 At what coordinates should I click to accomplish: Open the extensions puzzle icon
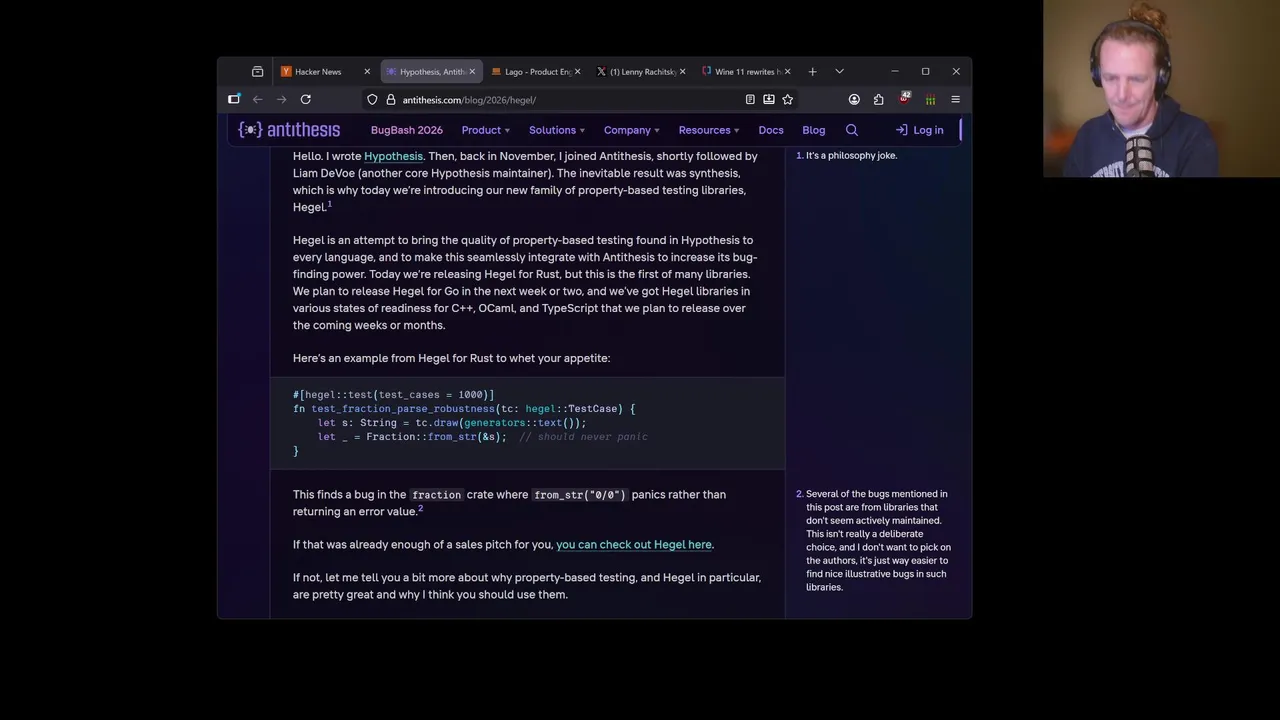coord(878,100)
